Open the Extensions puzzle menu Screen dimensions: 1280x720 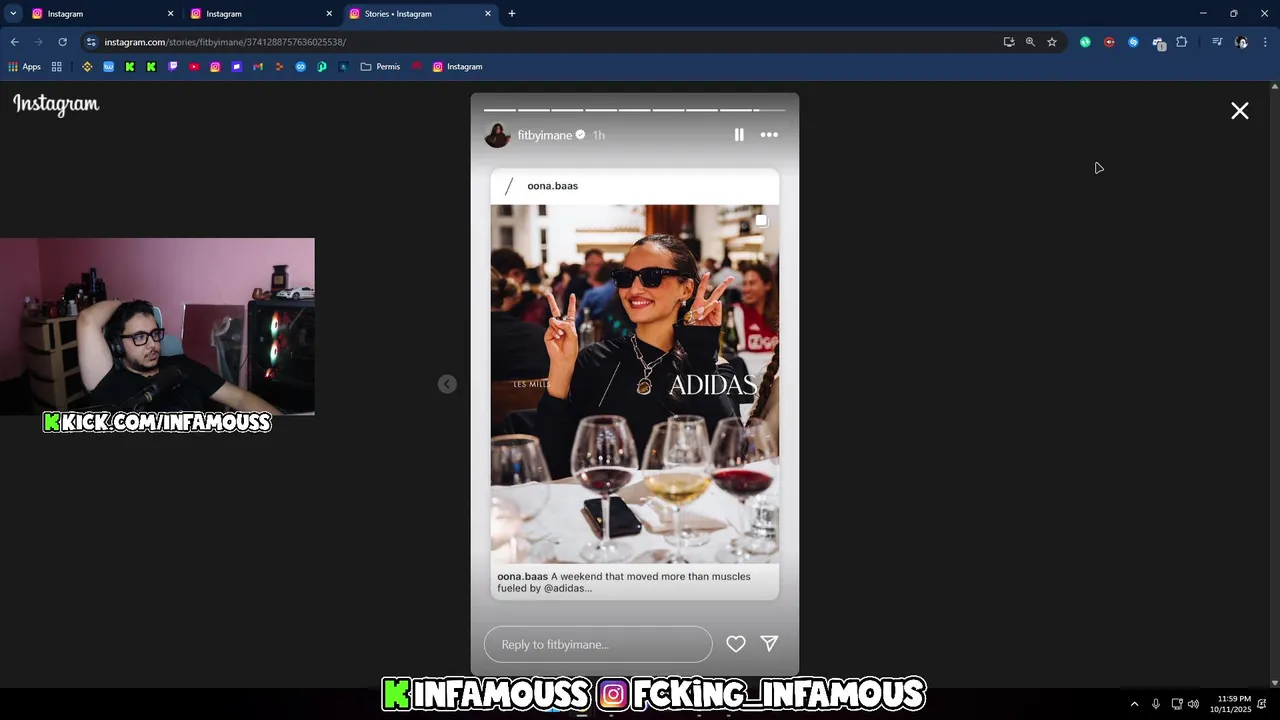tap(1182, 42)
